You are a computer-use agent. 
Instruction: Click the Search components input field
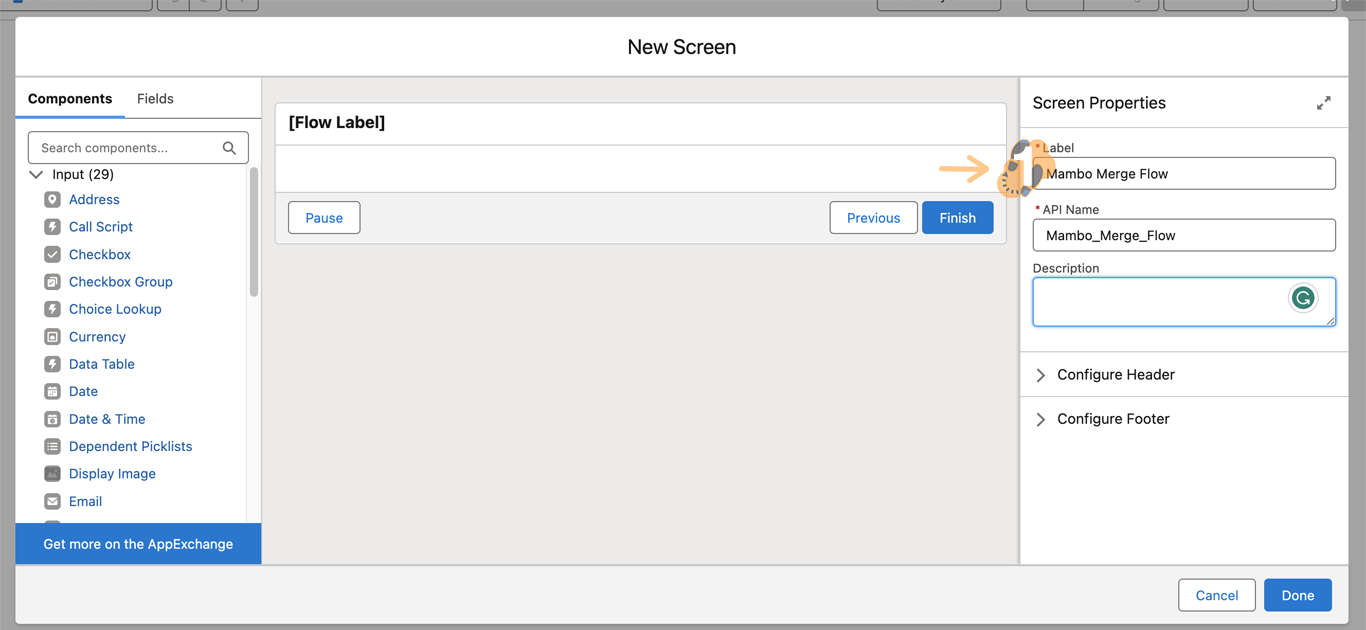(128, 148)
